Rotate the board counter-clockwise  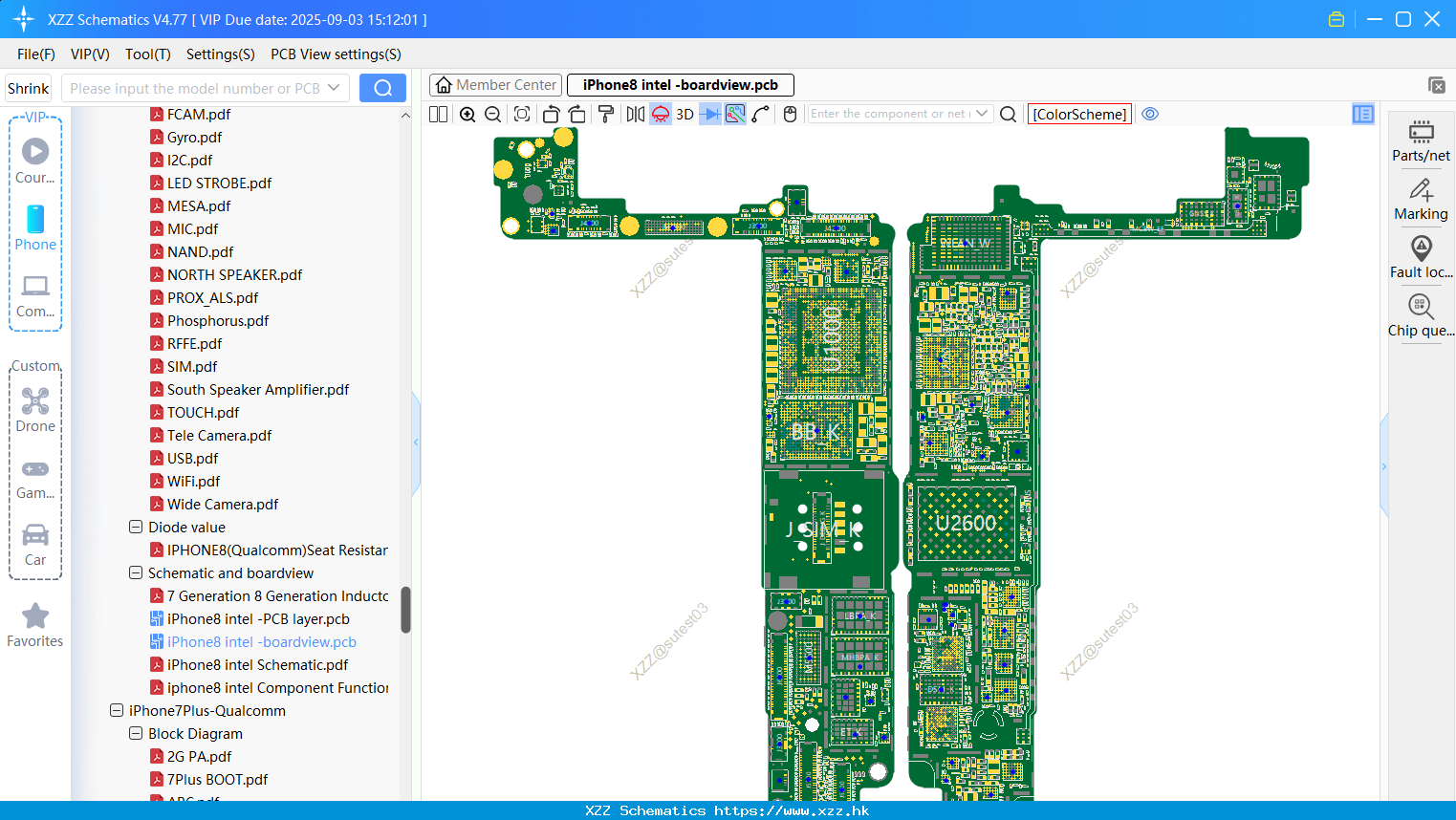pos(551,114)
